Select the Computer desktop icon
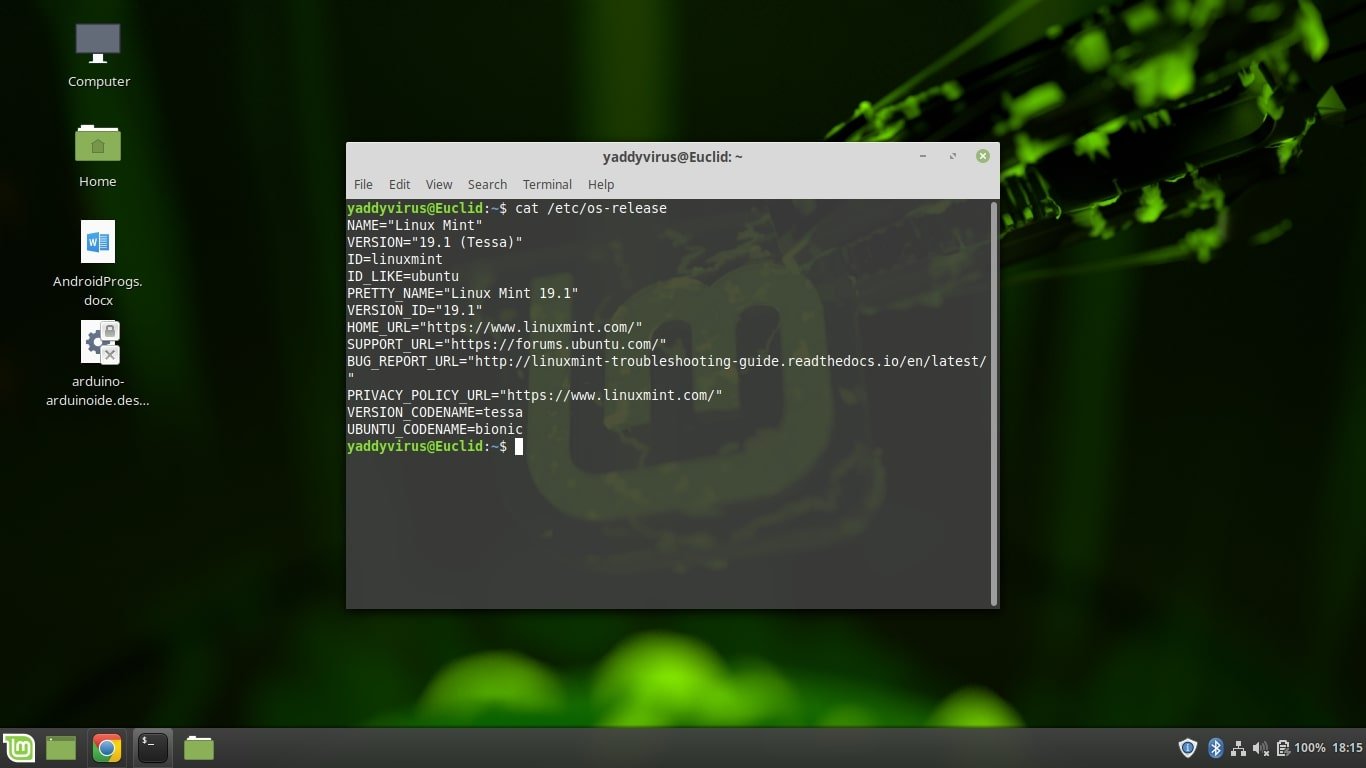1366x768 pixels. (98, 56)
